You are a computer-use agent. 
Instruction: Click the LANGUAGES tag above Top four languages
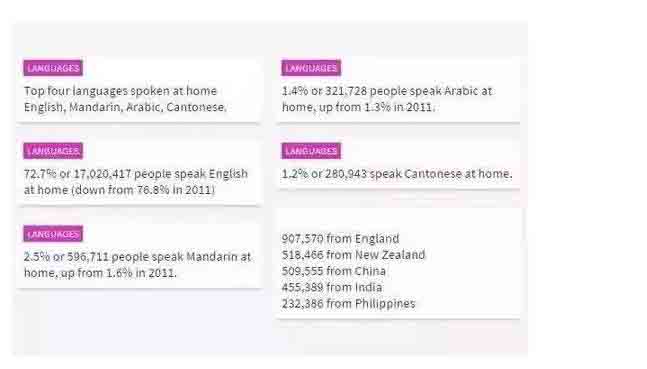tap(53, 68)
